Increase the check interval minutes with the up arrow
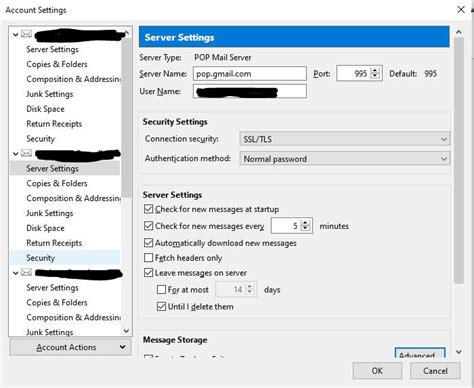The height and width of the screenshot is (388, 474). click(305, 223)
